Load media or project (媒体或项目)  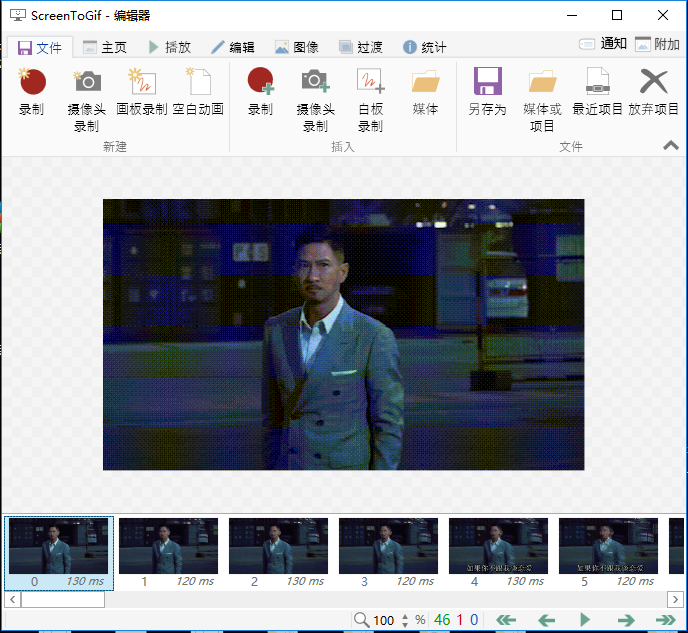pos(542,100)
